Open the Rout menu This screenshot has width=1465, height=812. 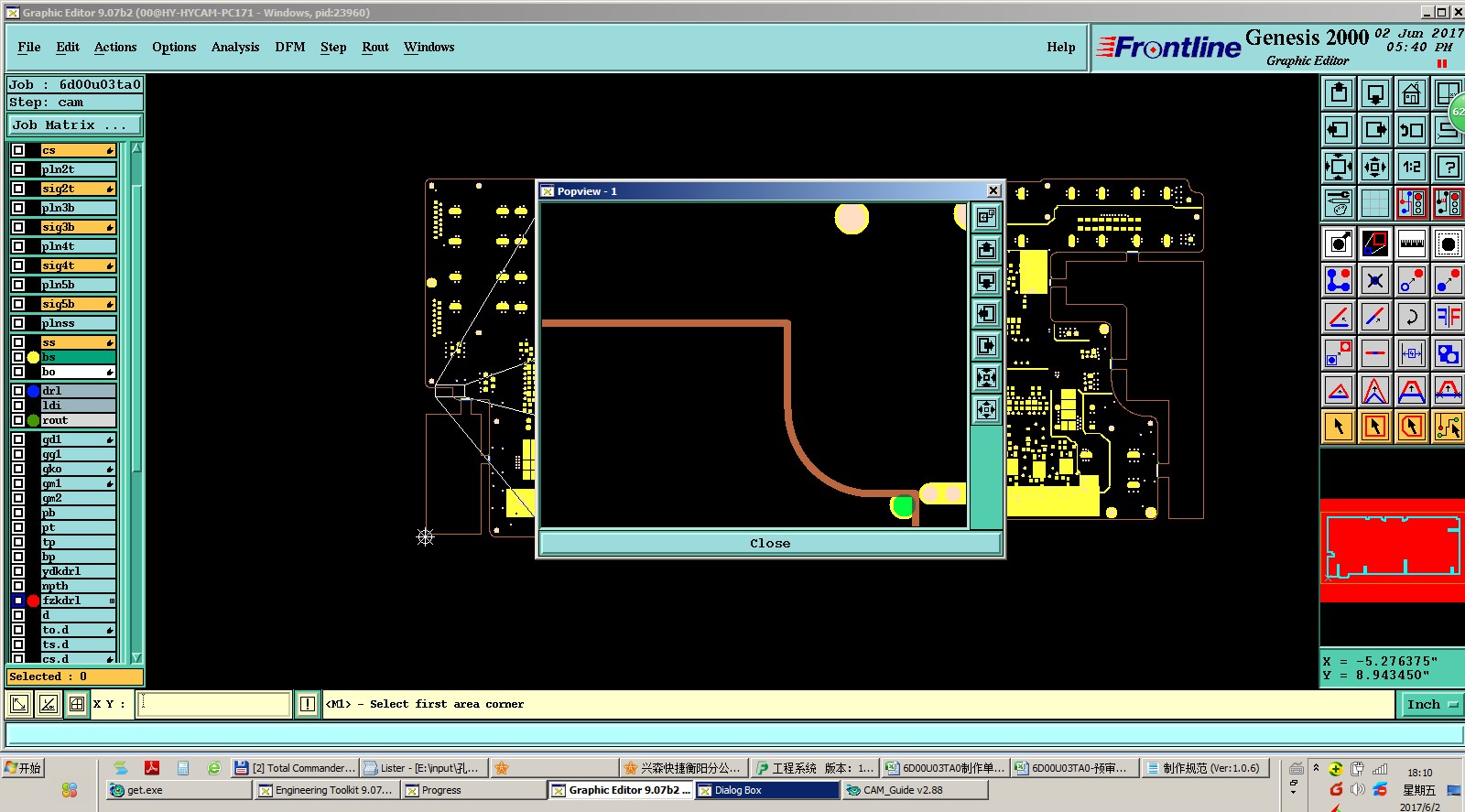point(375,47)
